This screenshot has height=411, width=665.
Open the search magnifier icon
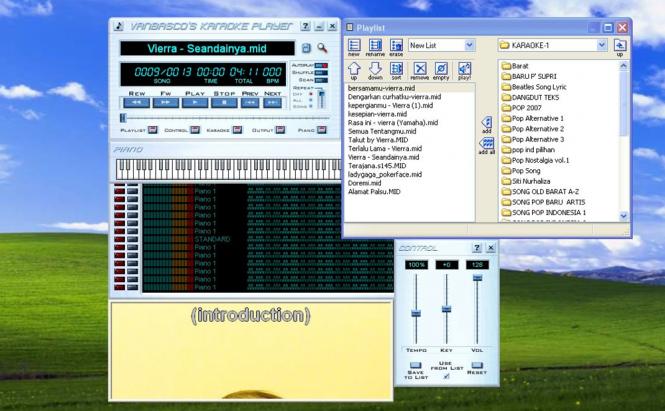(322, 48)
